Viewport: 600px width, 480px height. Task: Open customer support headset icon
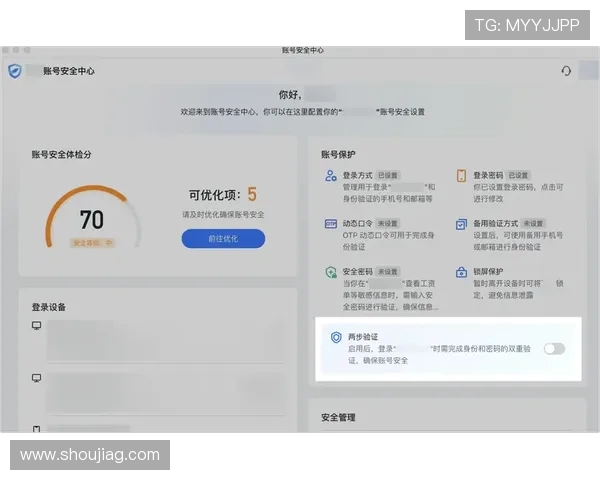(566, 71)
